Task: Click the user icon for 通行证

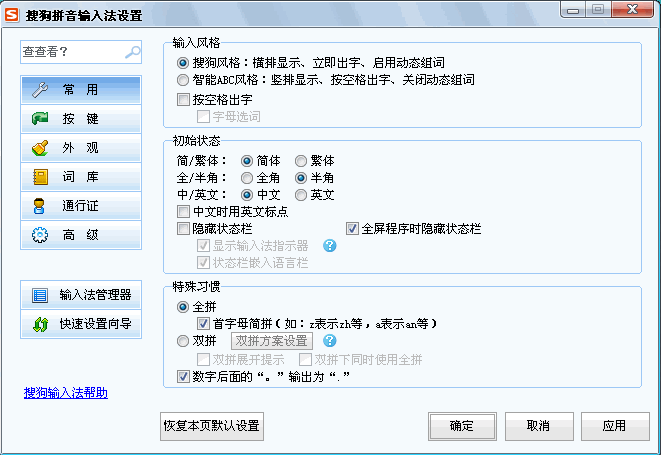Action: coord(40,206)
